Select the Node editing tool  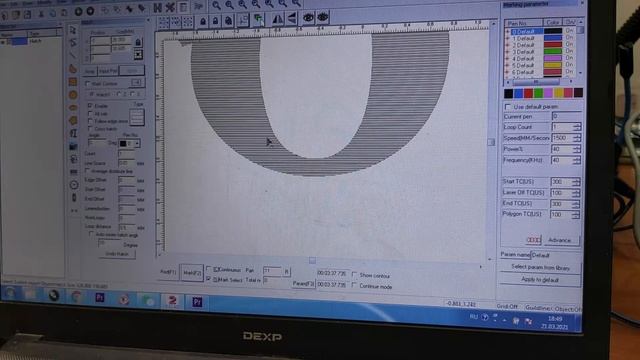73,42
